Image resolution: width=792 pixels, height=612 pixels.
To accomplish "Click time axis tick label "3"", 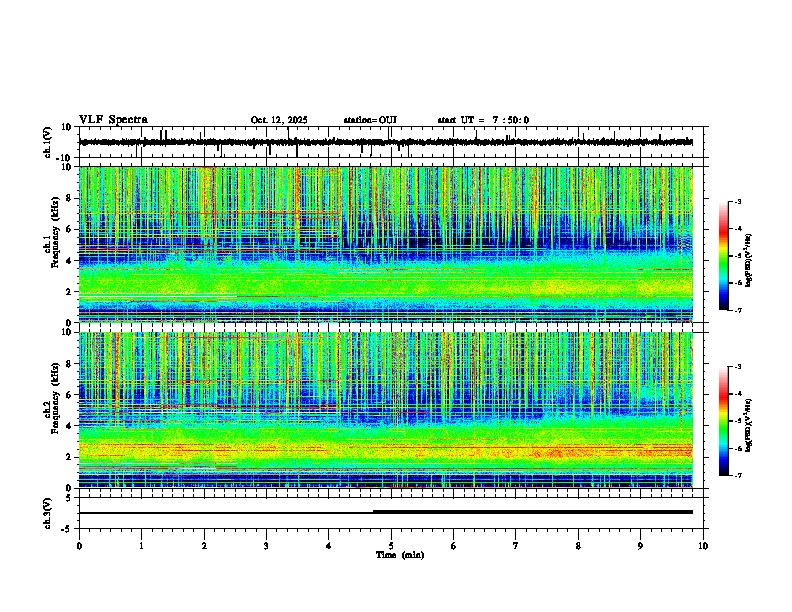I will [266, 546].
